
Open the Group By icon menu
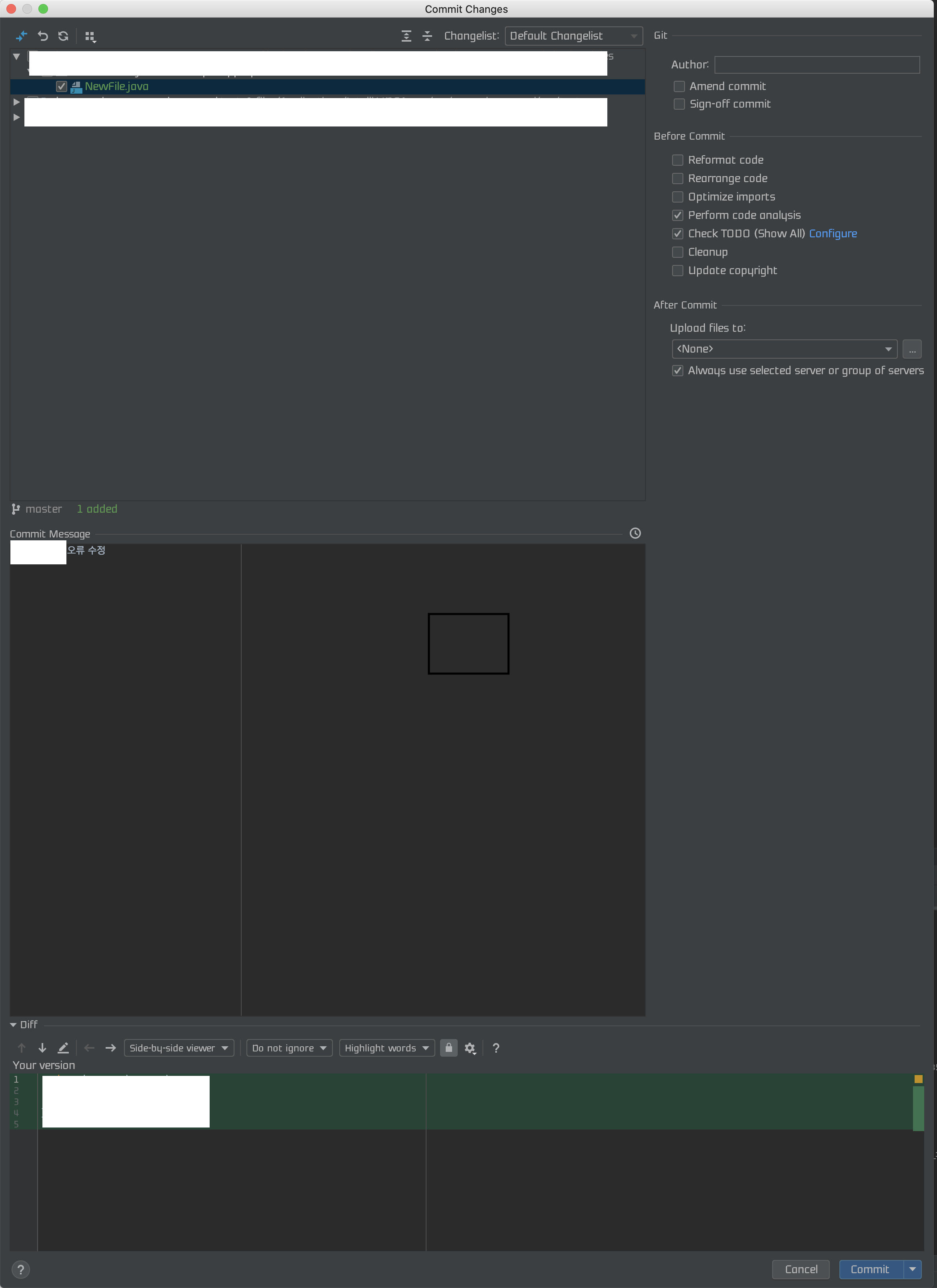coord(90,36)
